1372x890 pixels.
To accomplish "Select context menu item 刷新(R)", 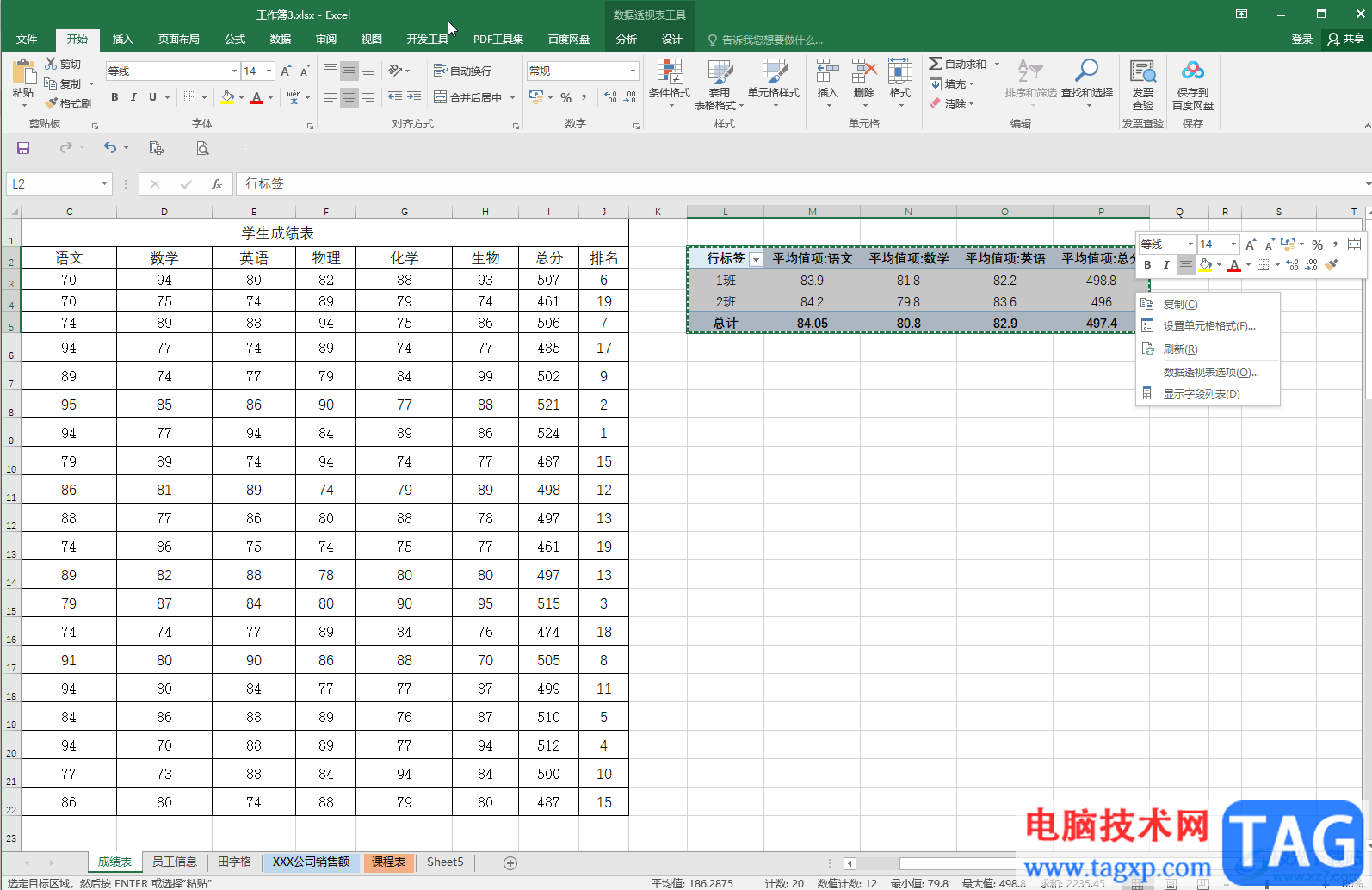I will [x=1208, y=349].
